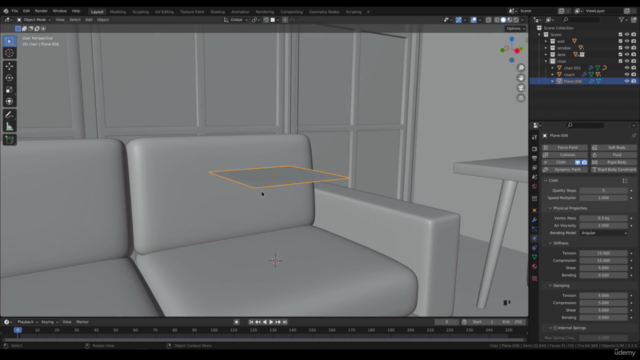The image size is (640, 360).
Task: Choose the Move tool
Action: [9, 66]
